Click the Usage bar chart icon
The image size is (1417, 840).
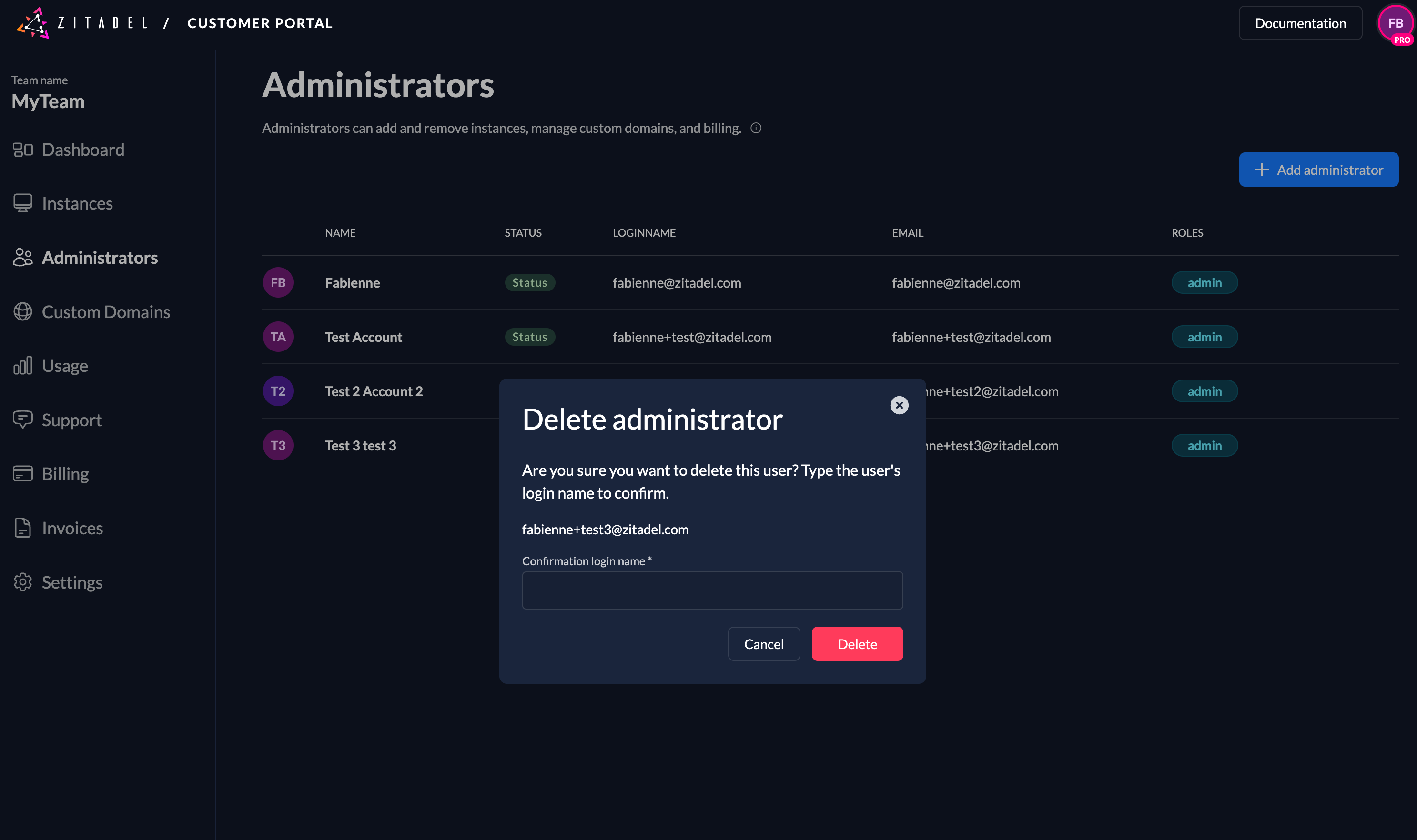coord(23,366)
